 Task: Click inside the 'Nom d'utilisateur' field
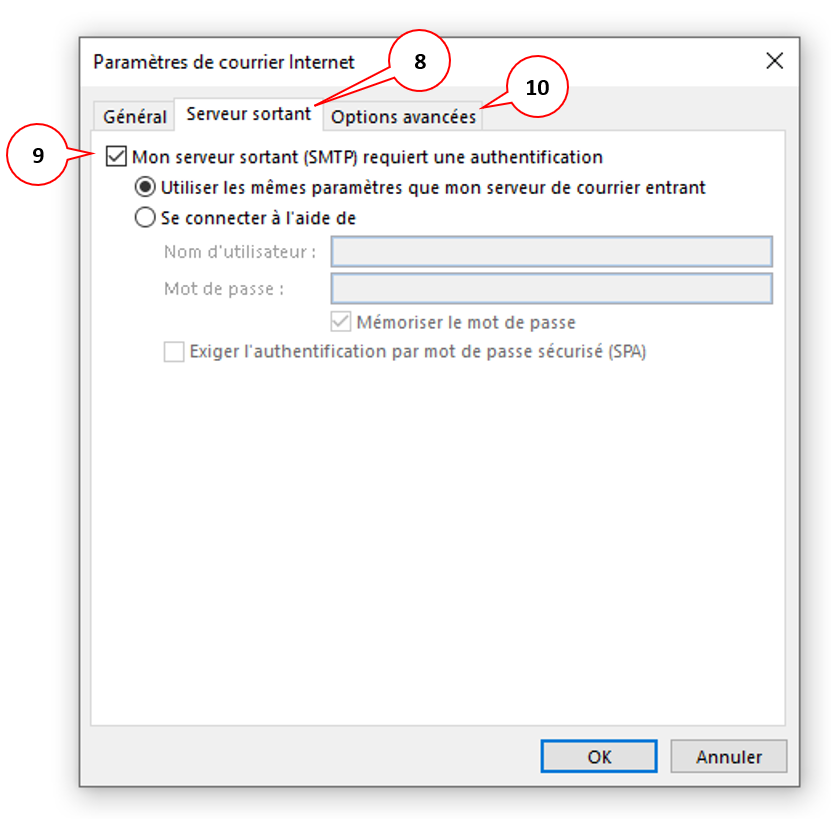(x=550, y=252)
